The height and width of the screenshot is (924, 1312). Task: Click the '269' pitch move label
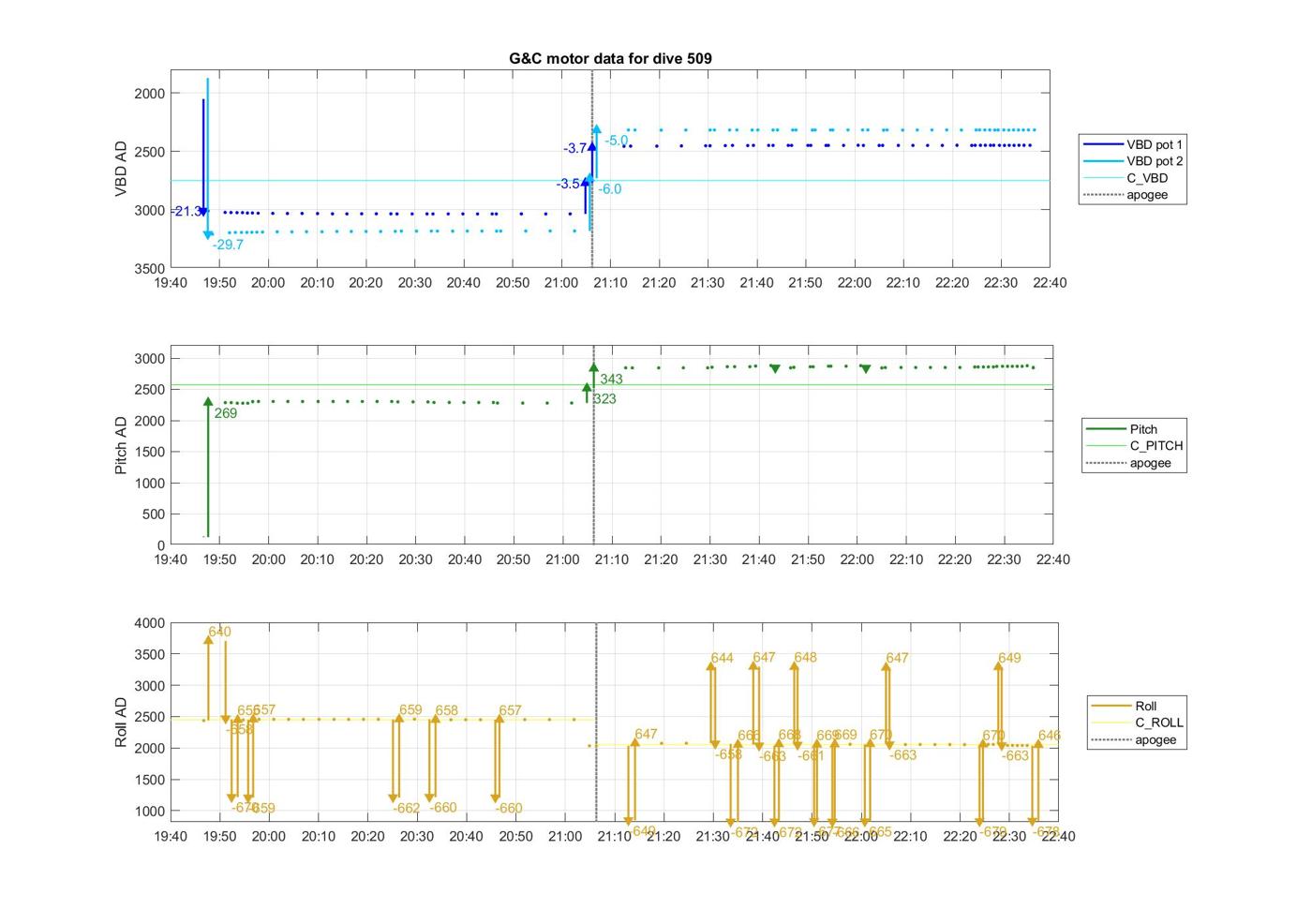pyautogui.click(x=226, y=413)
